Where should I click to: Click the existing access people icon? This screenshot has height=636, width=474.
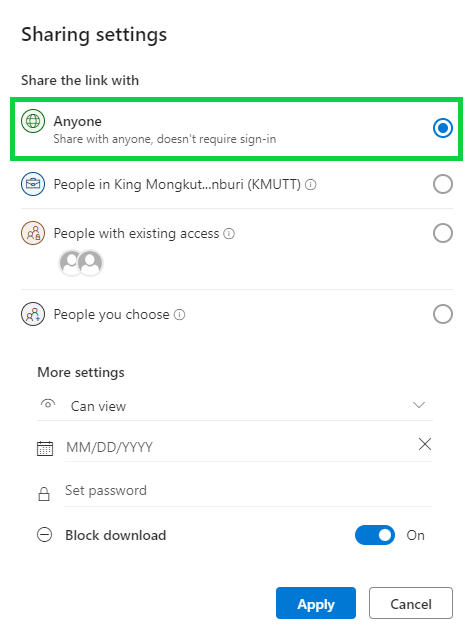click(33, 233)
